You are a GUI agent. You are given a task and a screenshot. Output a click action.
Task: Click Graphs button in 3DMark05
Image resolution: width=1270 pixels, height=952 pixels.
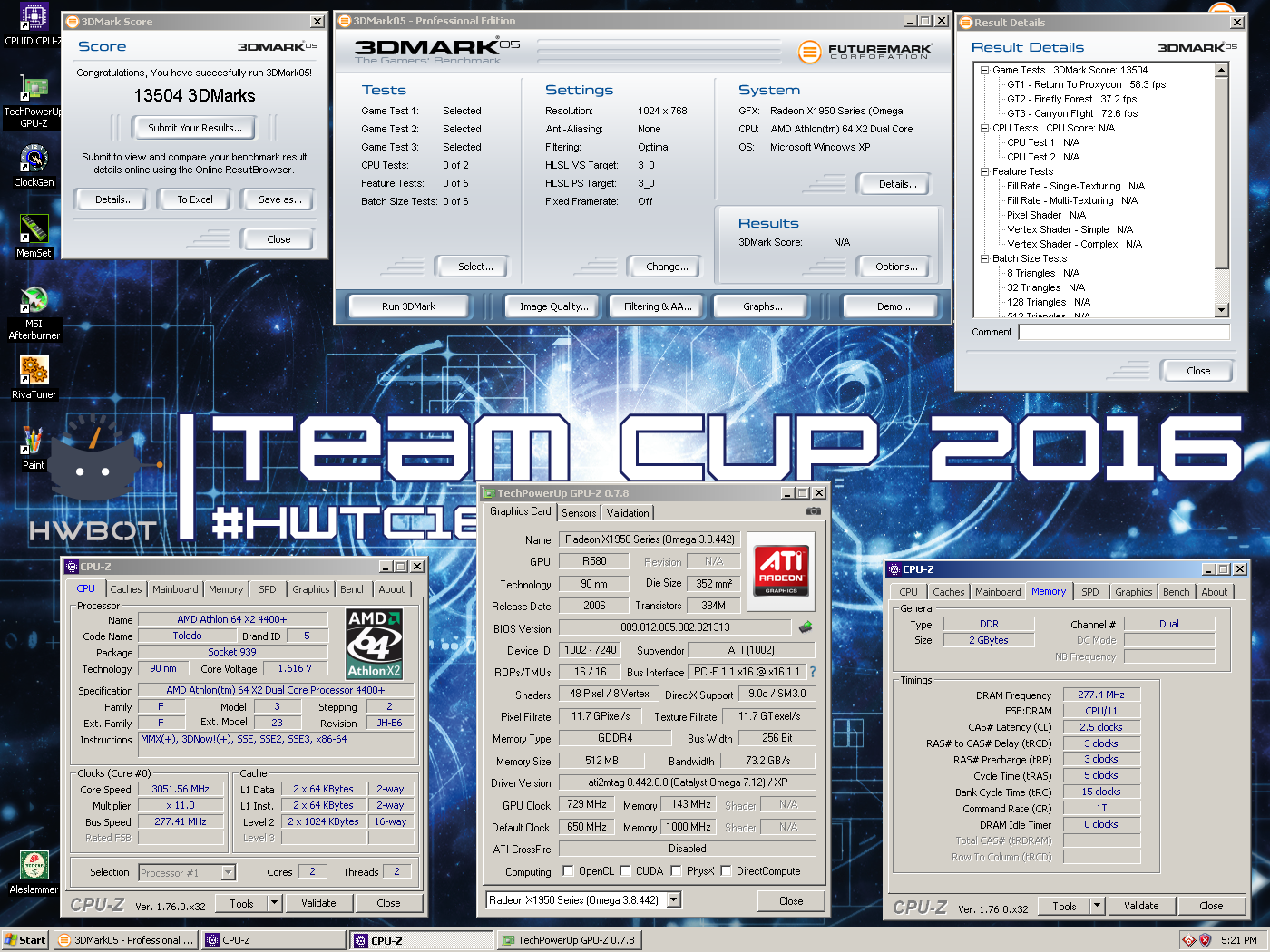tap(763, 306)
